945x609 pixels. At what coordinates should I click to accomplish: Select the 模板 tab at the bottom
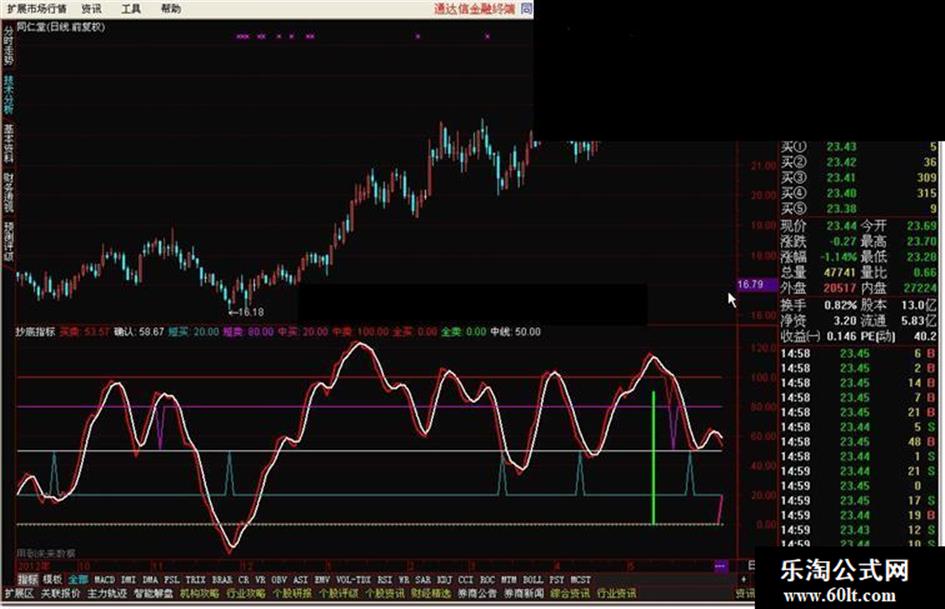(52, 579)
